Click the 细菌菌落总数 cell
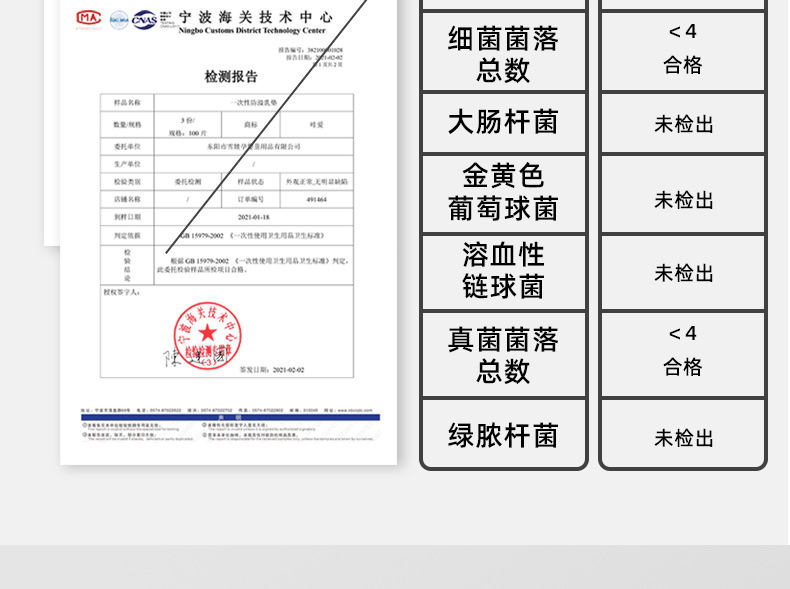 click(503, 53)
